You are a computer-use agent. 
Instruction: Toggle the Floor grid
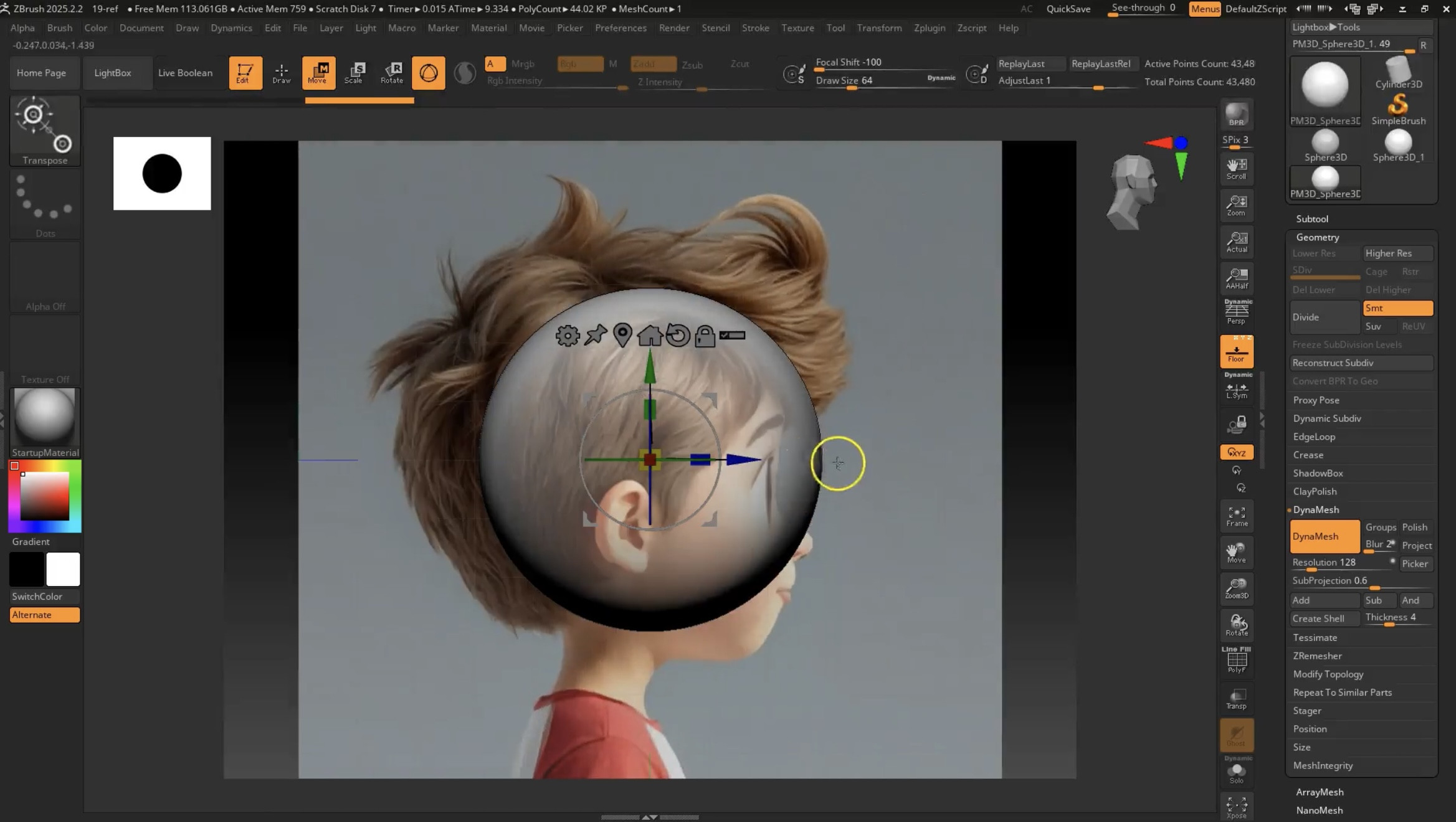point(1237,351)
